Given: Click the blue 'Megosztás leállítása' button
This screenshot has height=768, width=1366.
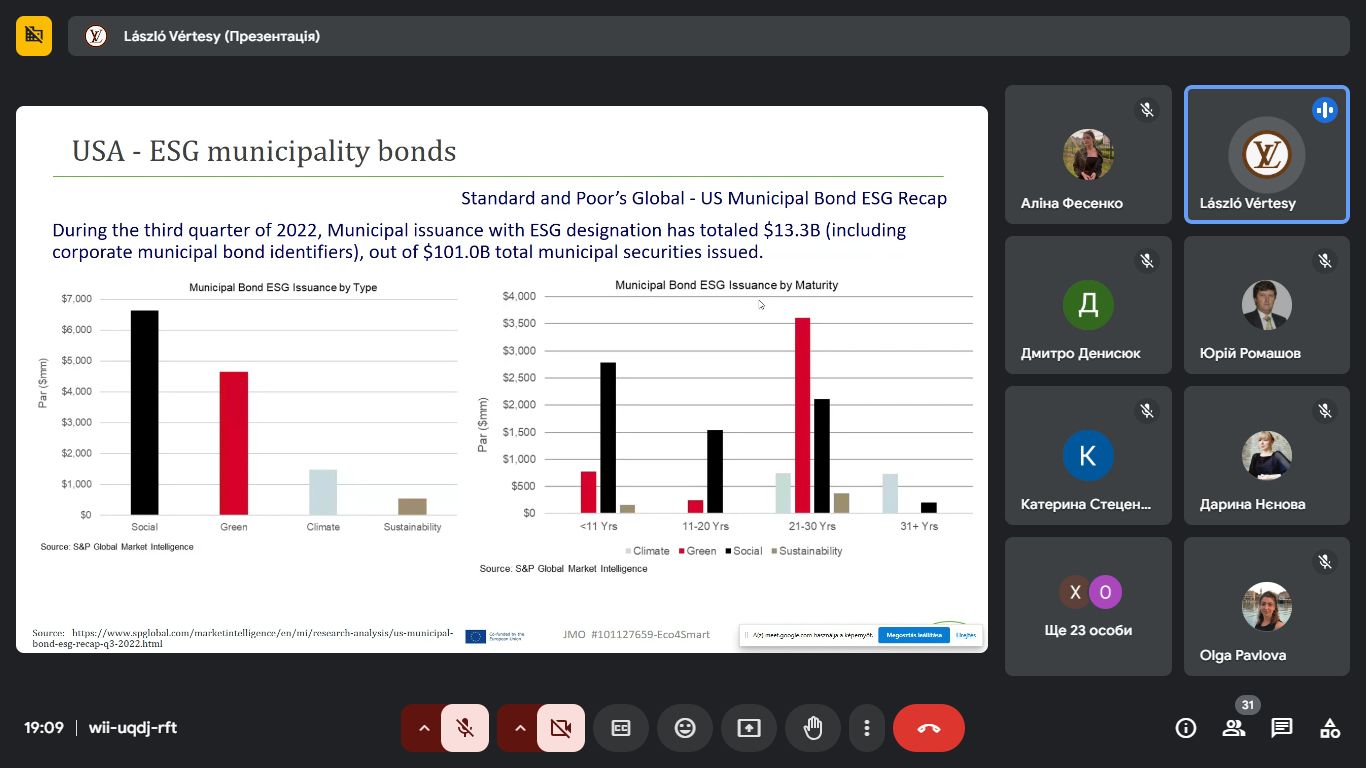Looking at the screenshot, I should click(x=914, y=635).
